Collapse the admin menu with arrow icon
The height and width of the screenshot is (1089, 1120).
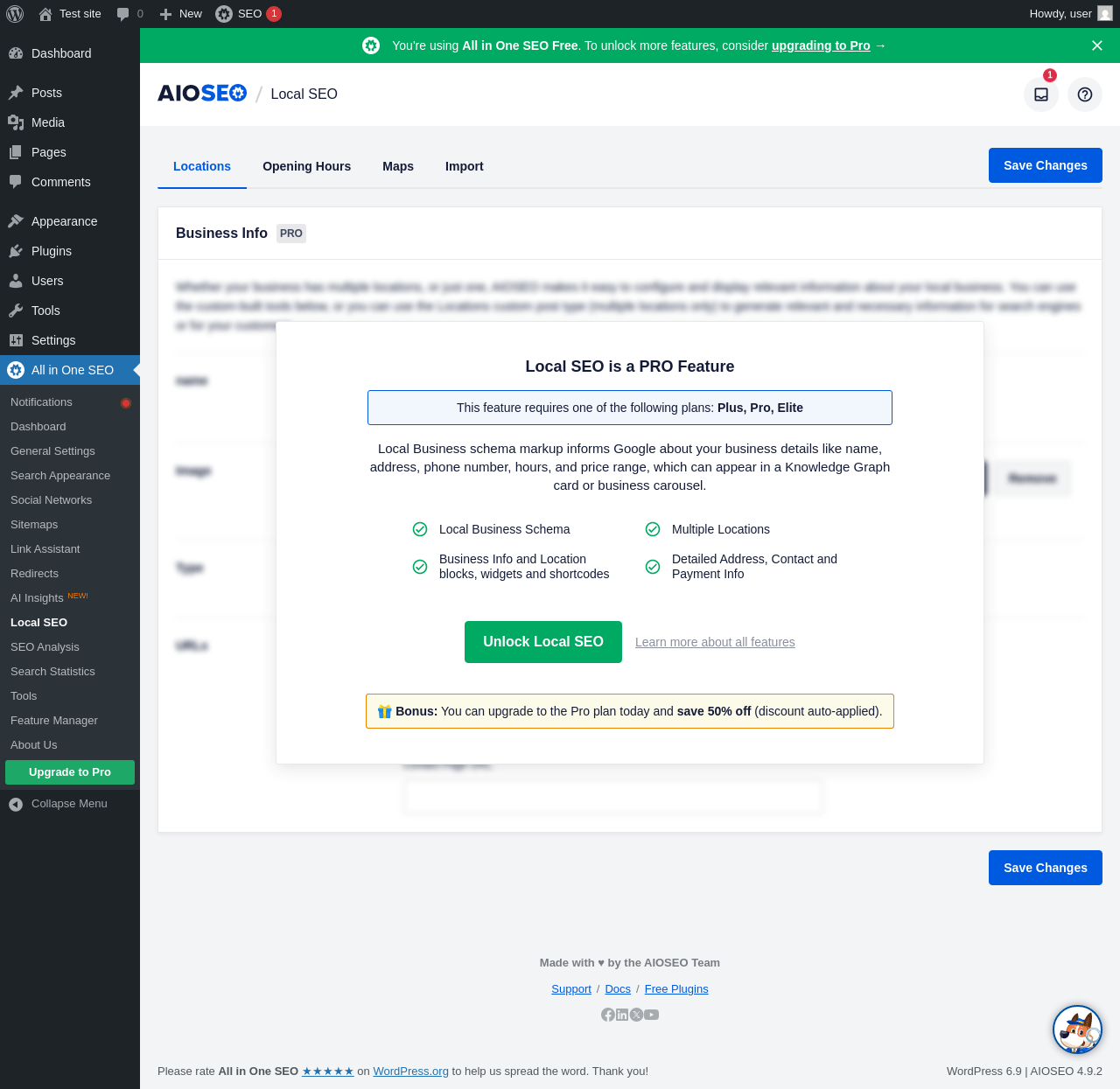pyautogui.click(x=16, y=804)
